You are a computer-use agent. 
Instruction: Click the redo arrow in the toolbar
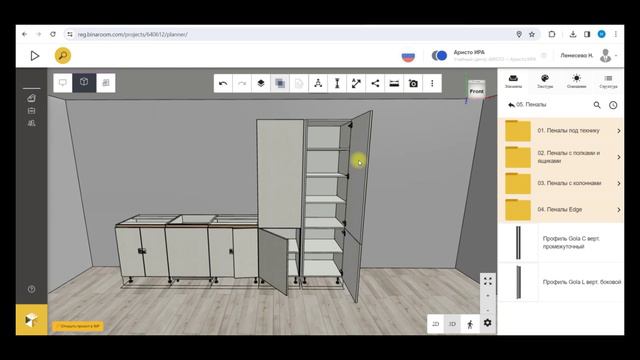(242, 84)
